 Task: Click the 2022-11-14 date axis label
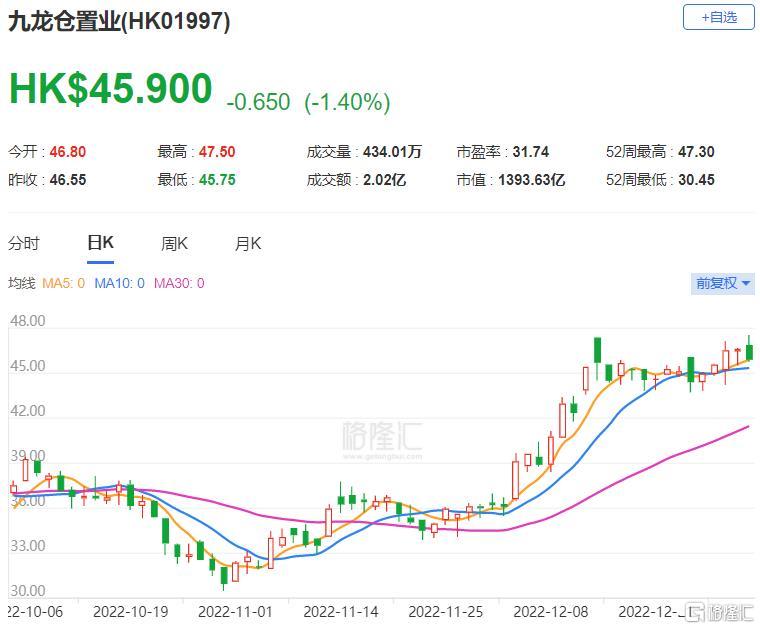tap(341, 612)
